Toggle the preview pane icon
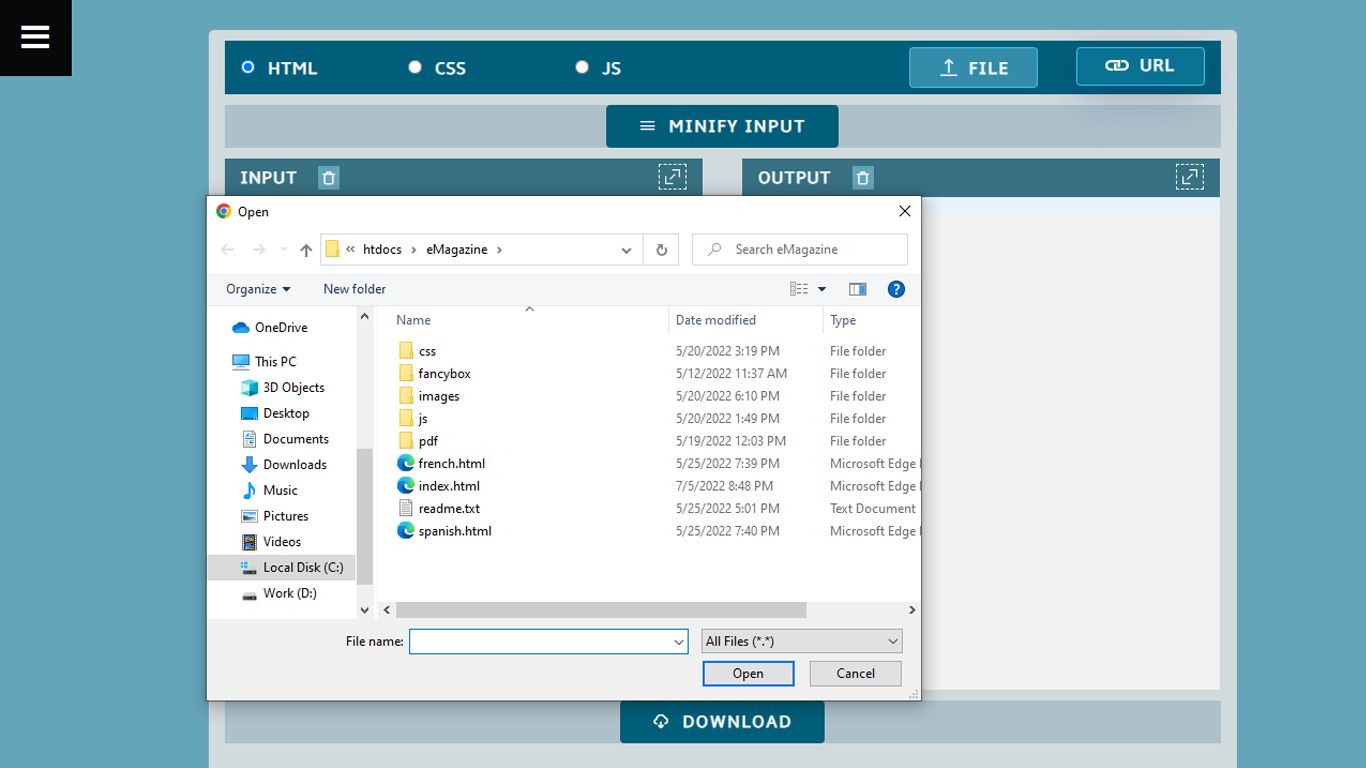Screen dimensions: 1366x768 (x=857, y=289)
